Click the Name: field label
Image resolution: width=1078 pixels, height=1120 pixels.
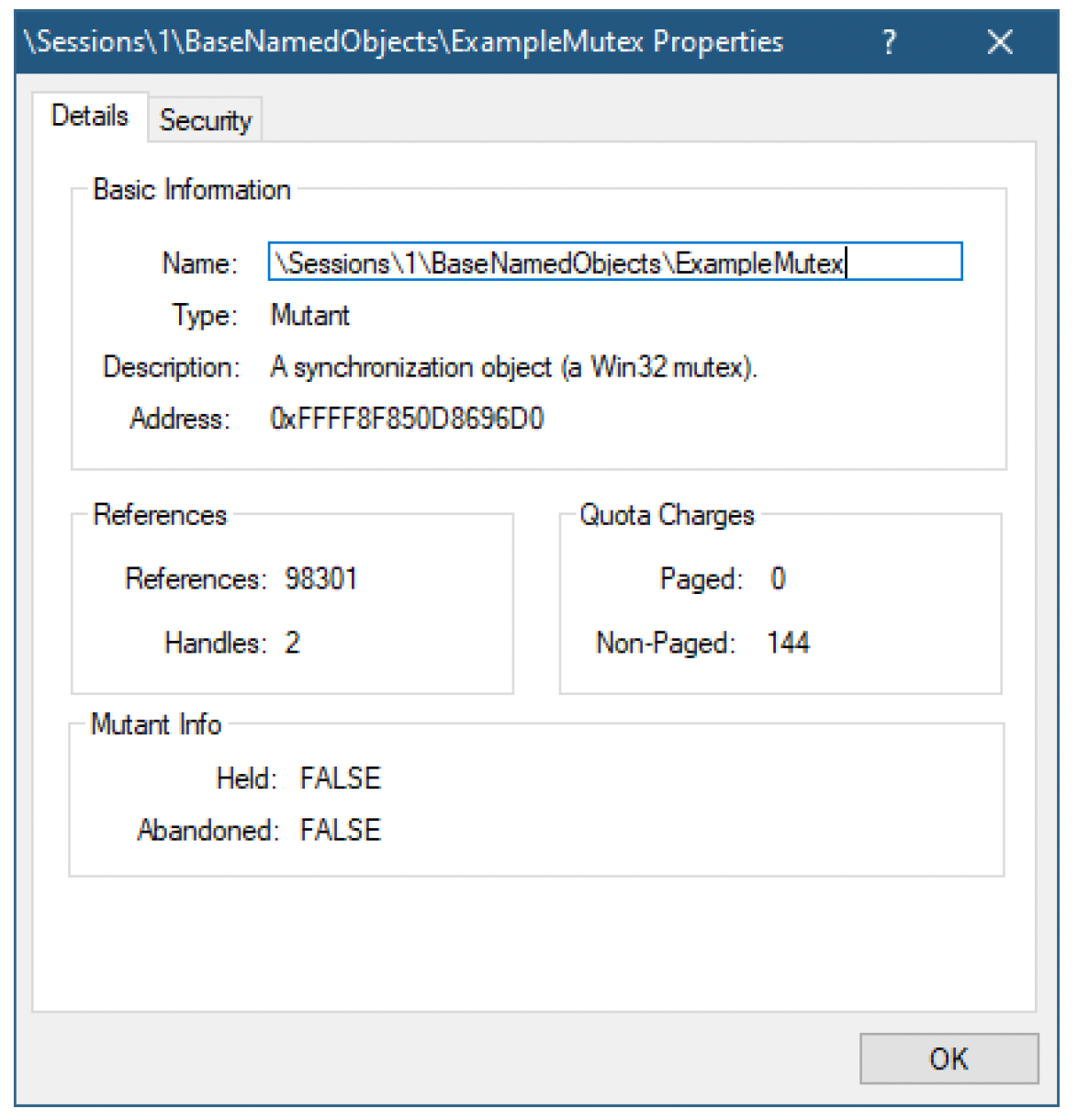[199, 263]
